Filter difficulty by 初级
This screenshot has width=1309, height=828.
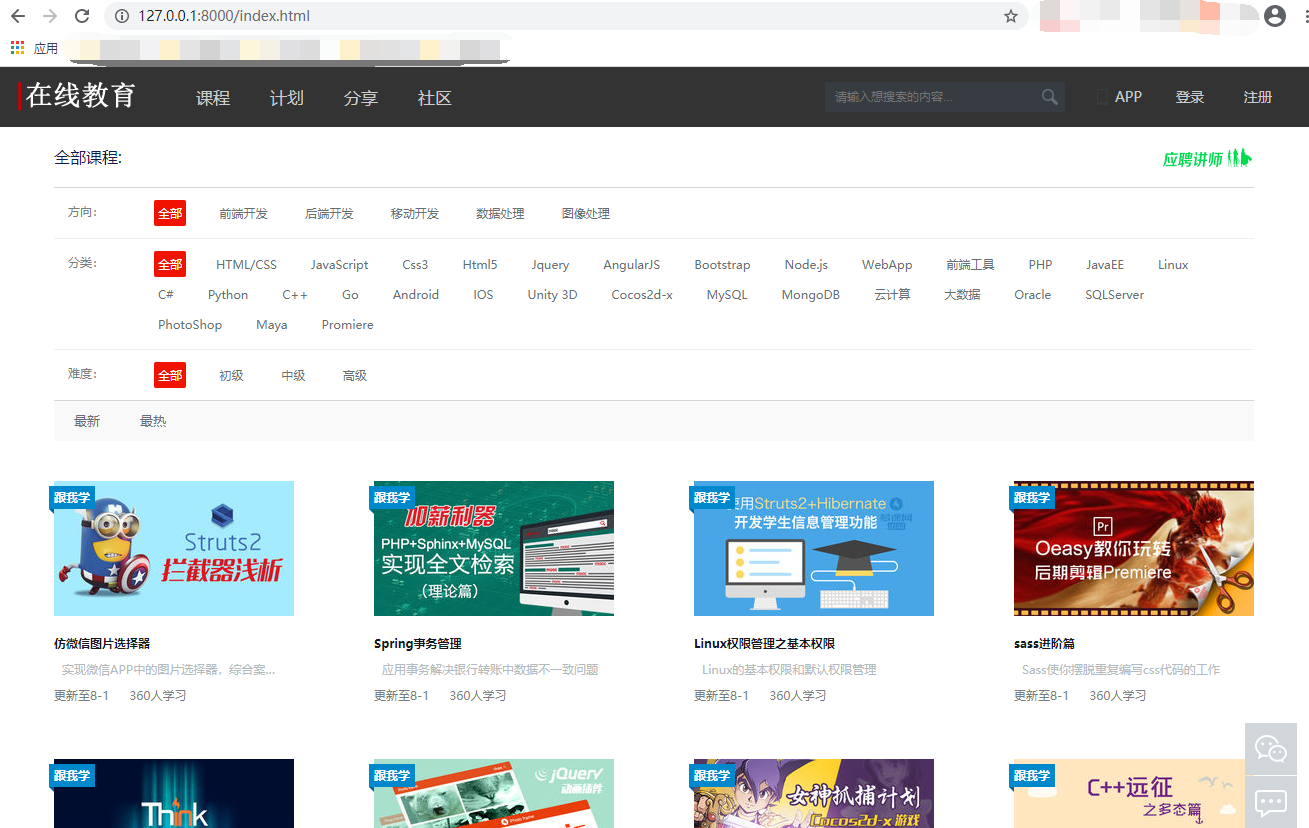[231, 376]
